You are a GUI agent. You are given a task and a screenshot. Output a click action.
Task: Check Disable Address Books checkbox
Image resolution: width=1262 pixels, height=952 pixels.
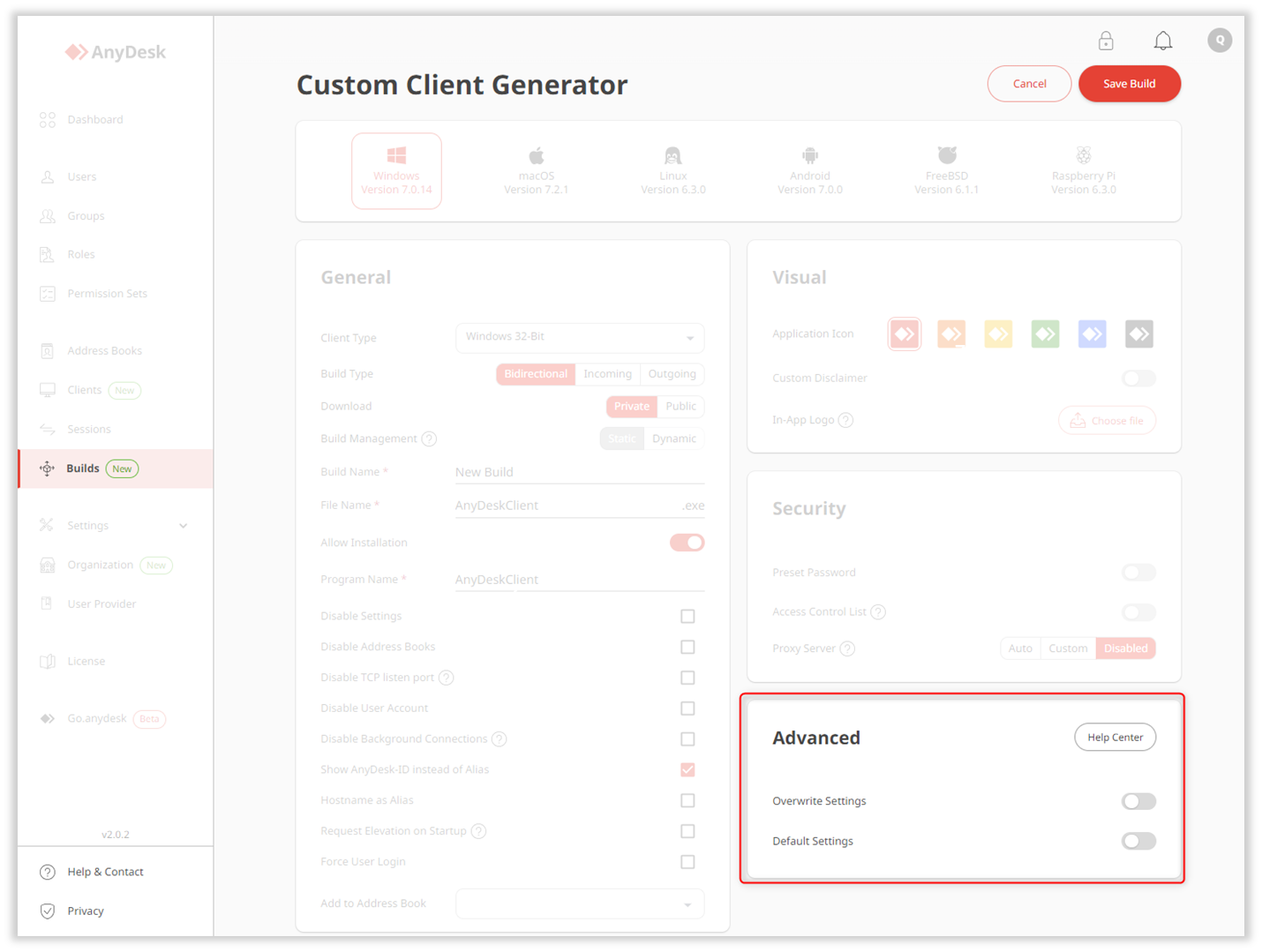tap(687, 647)
